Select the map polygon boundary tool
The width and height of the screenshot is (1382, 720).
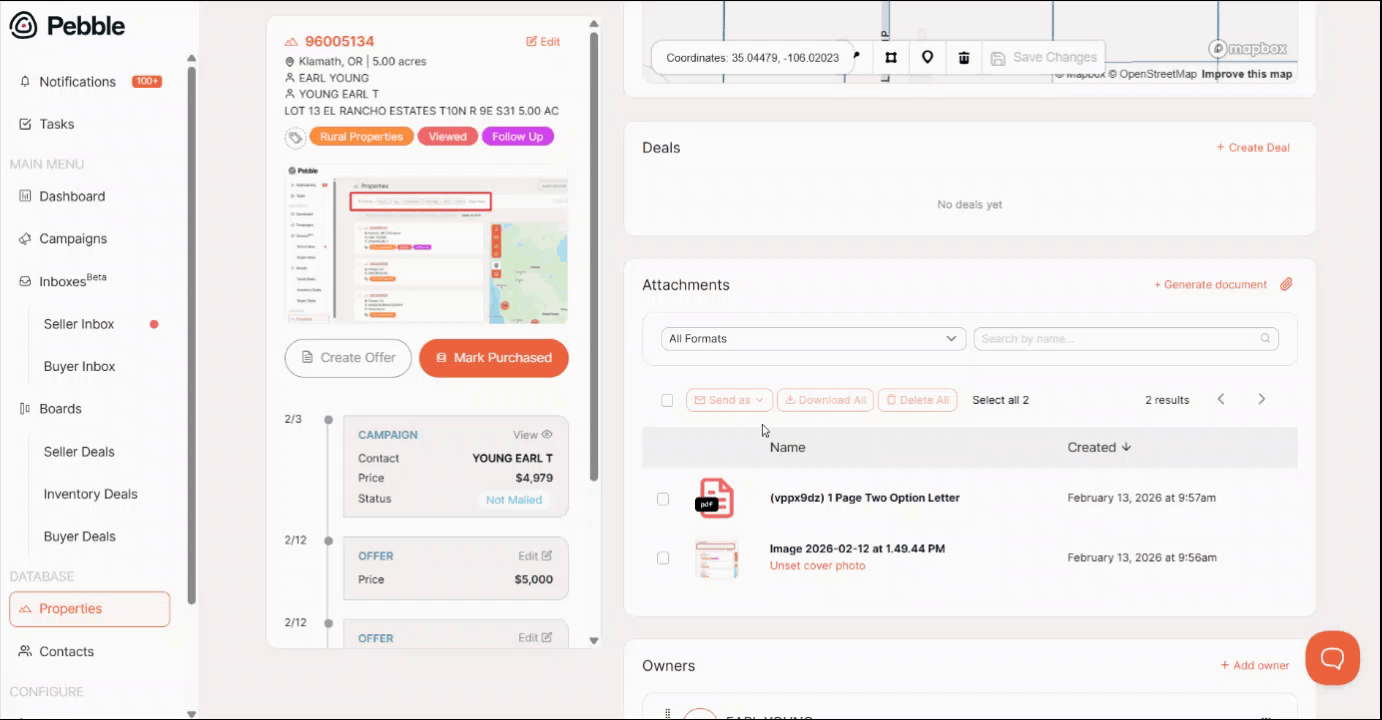[890, 58]
